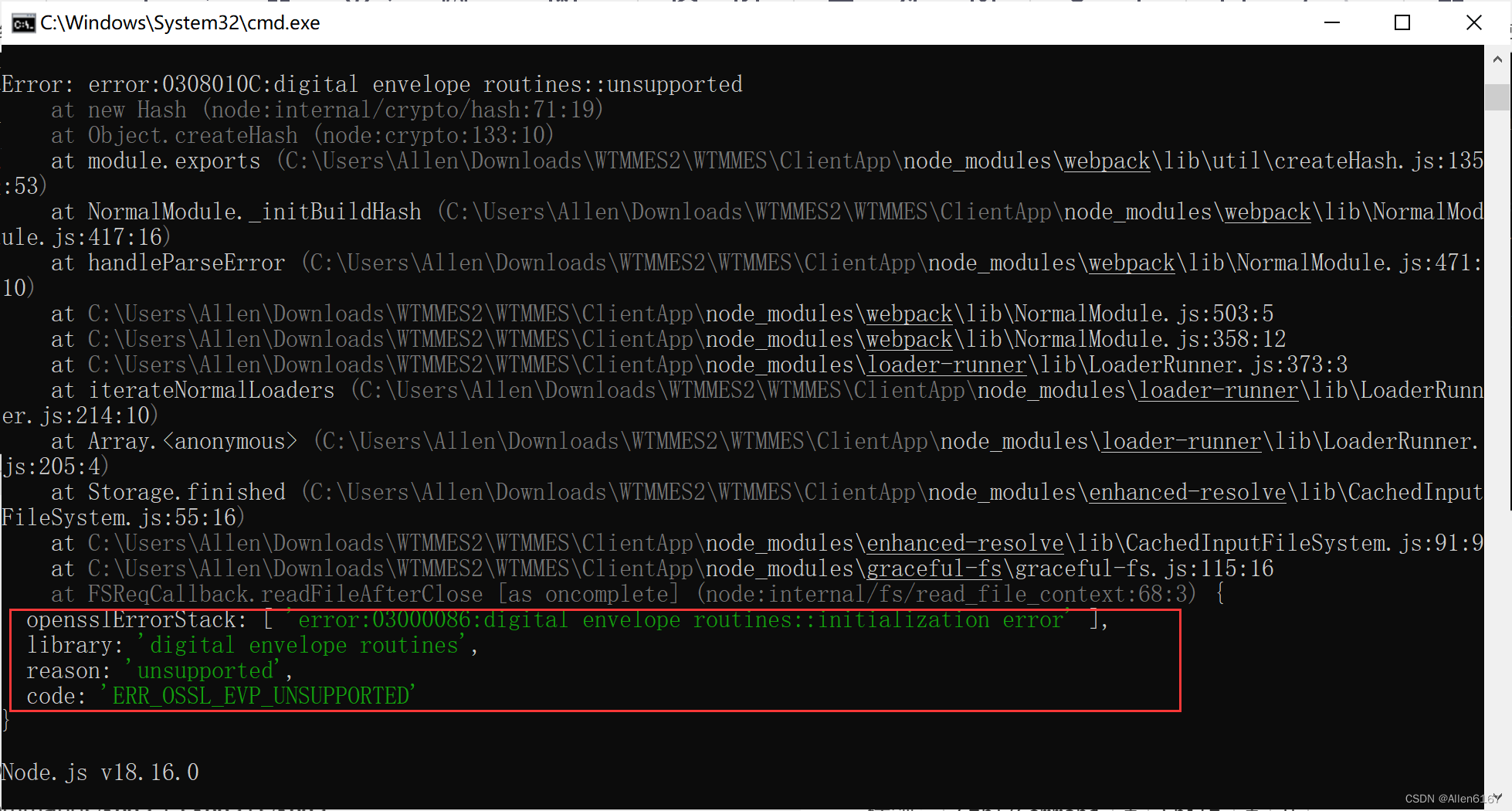Screen dimensions: 1512x811
Task: Click 'handleParseError' text
Action: click(186, 263)
